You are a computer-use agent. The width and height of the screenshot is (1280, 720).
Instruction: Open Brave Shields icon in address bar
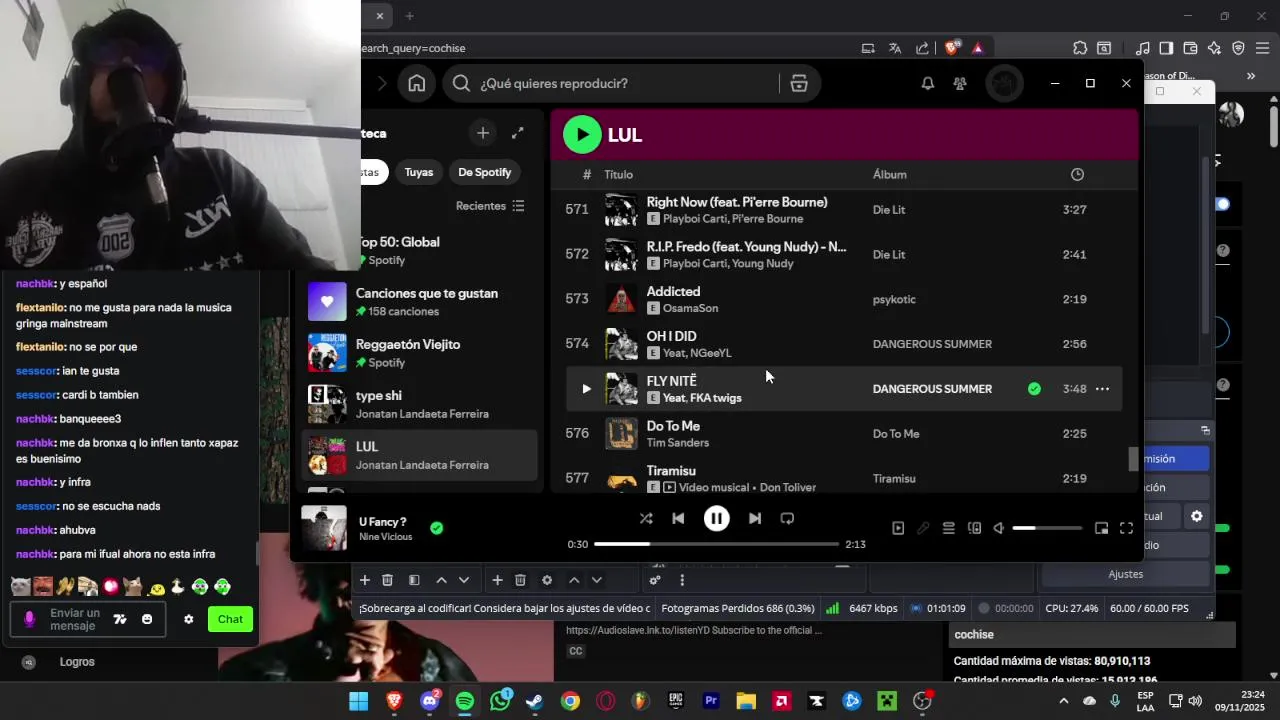coord(952,48)
